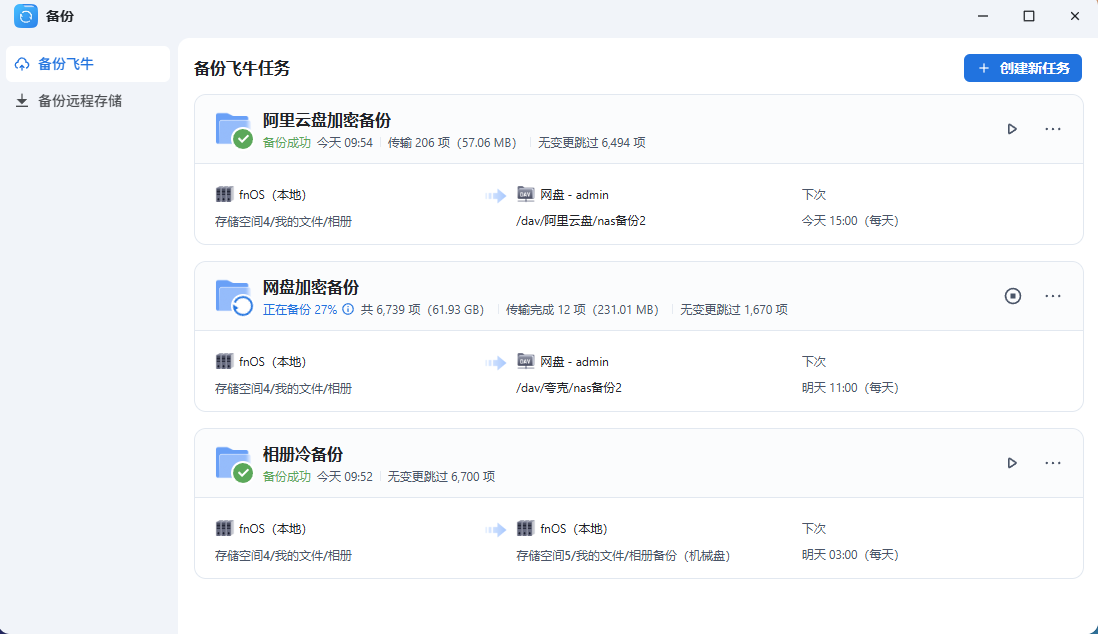The height and width of the screenshot is (634, 1098).
Task: Click path 存储空间5/我的文件/相册备份（机械盘）
Action: [623, 555]
